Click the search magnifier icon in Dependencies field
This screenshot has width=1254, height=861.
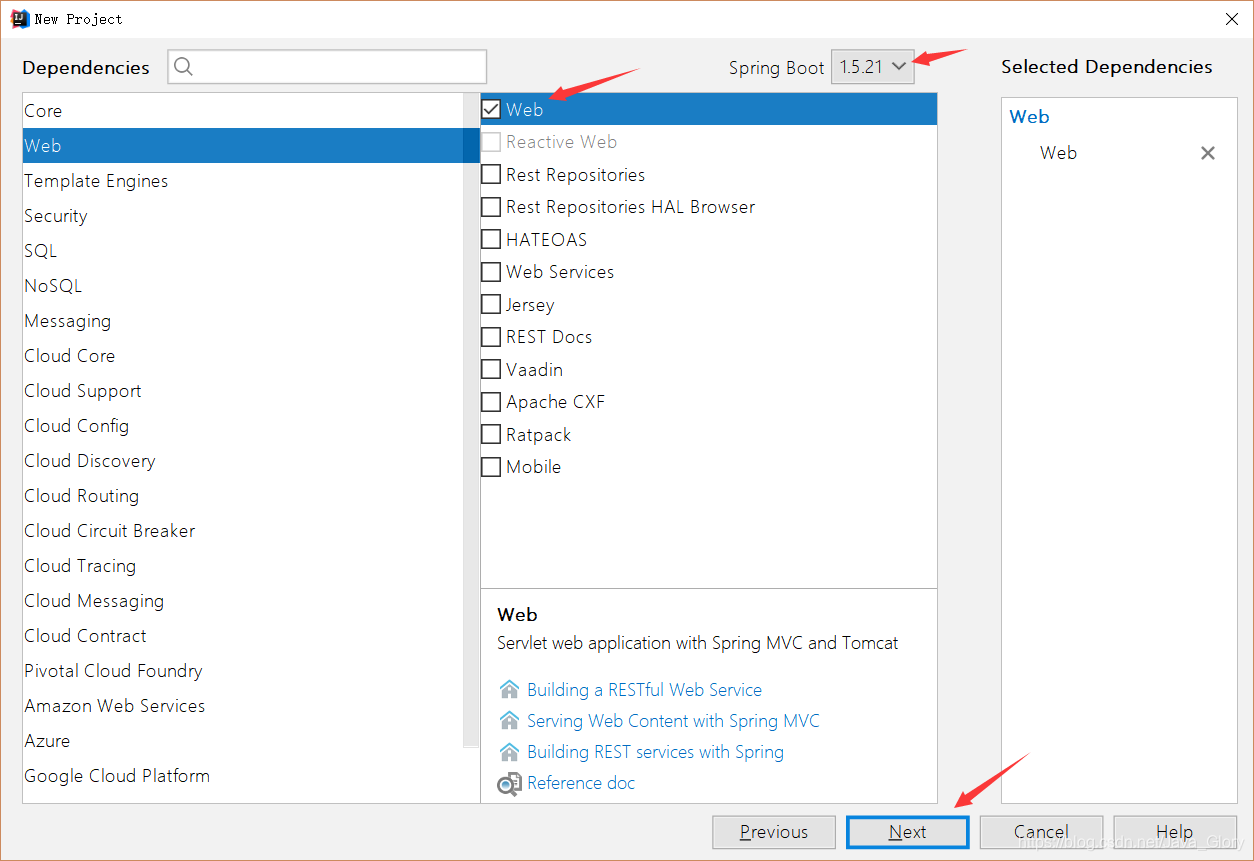(x=183, y=67)
